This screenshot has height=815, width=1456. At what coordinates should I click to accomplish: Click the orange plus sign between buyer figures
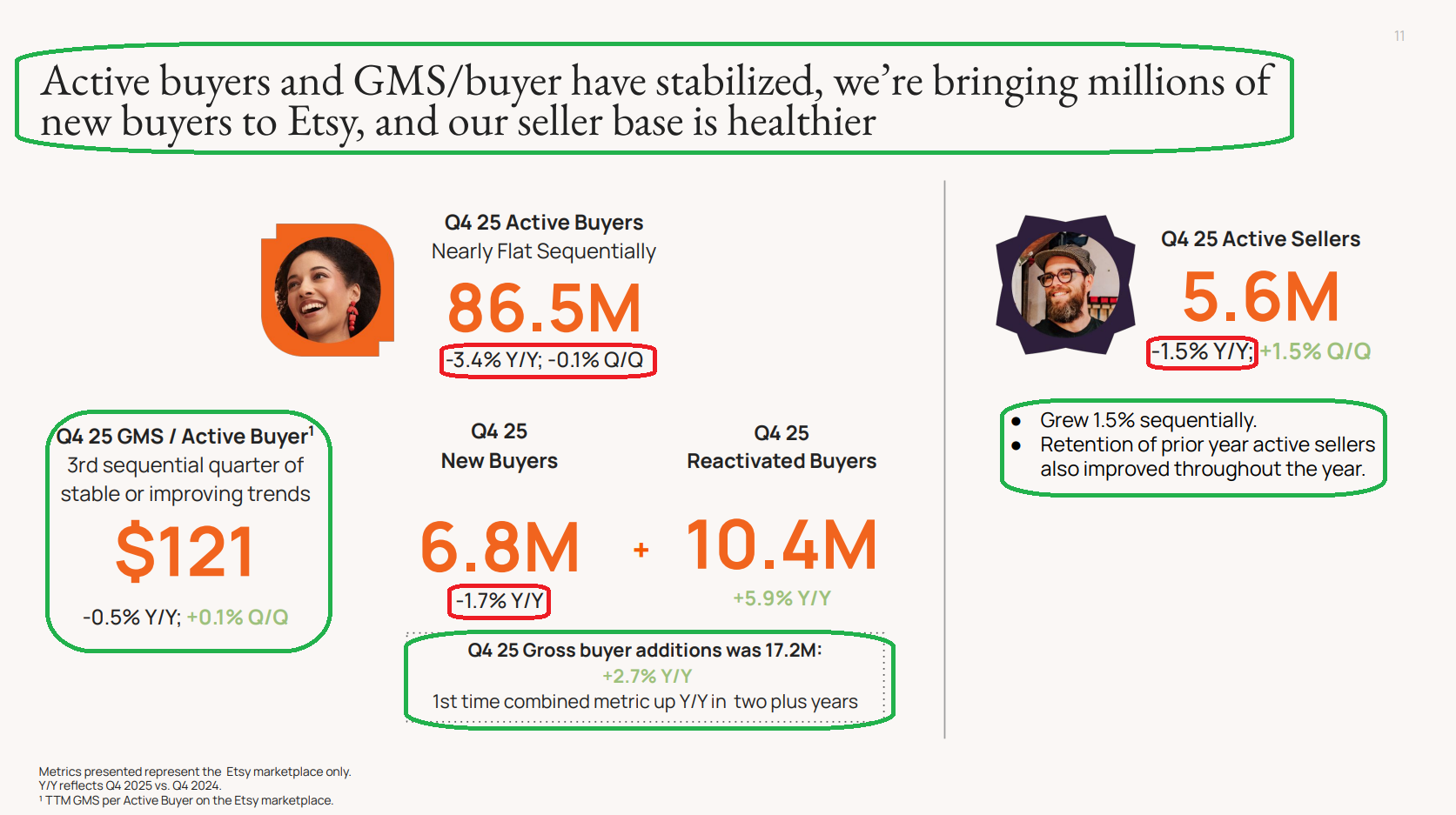(x=641, y=550)
